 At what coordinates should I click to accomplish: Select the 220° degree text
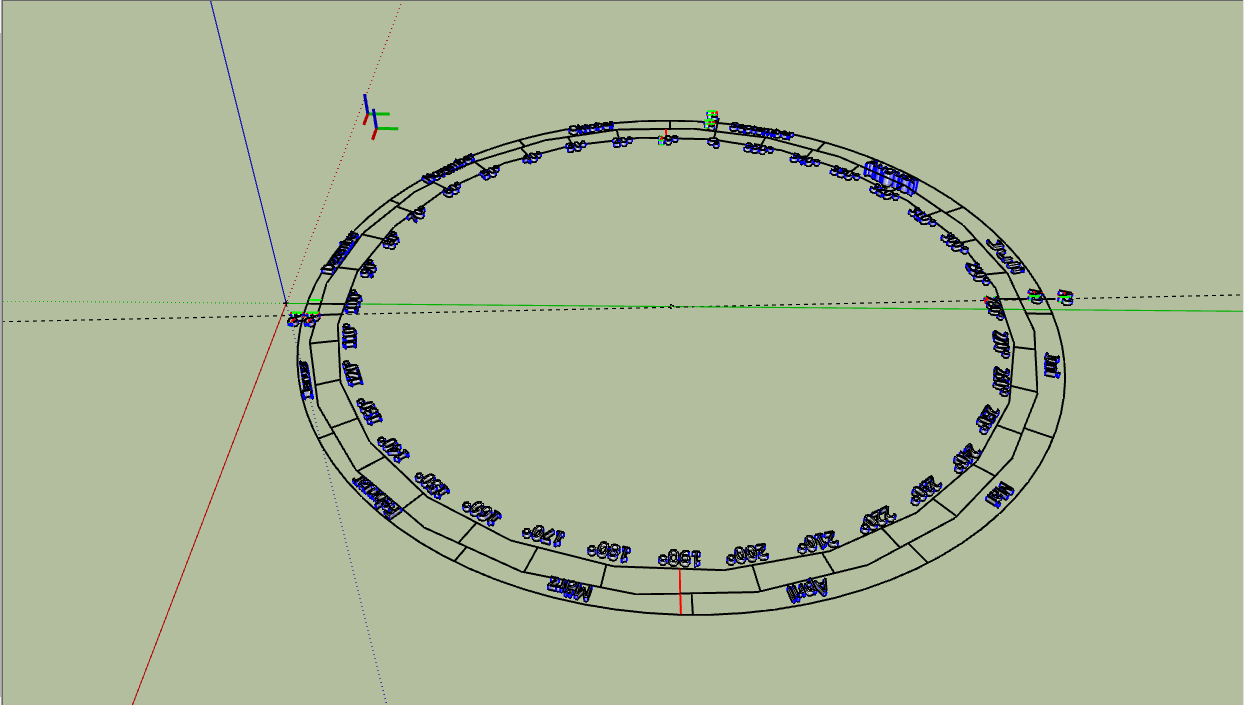coord(877,520)
